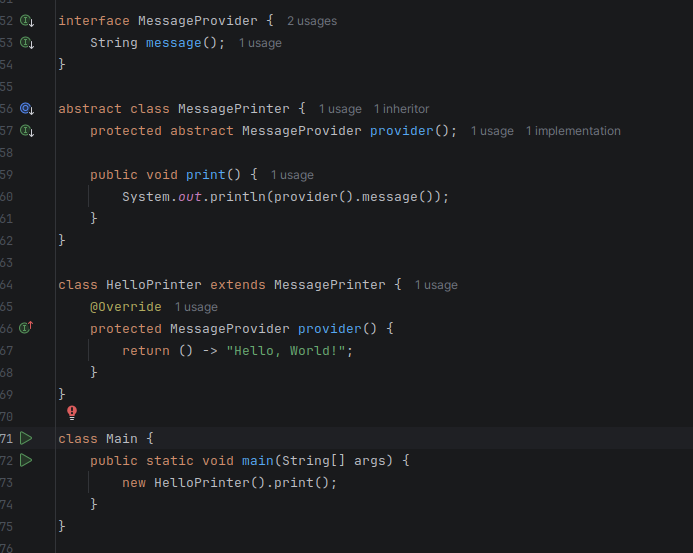Click the 'print' method name in its declaration
The image size is (693, 553).
click(x=206, y=175)
